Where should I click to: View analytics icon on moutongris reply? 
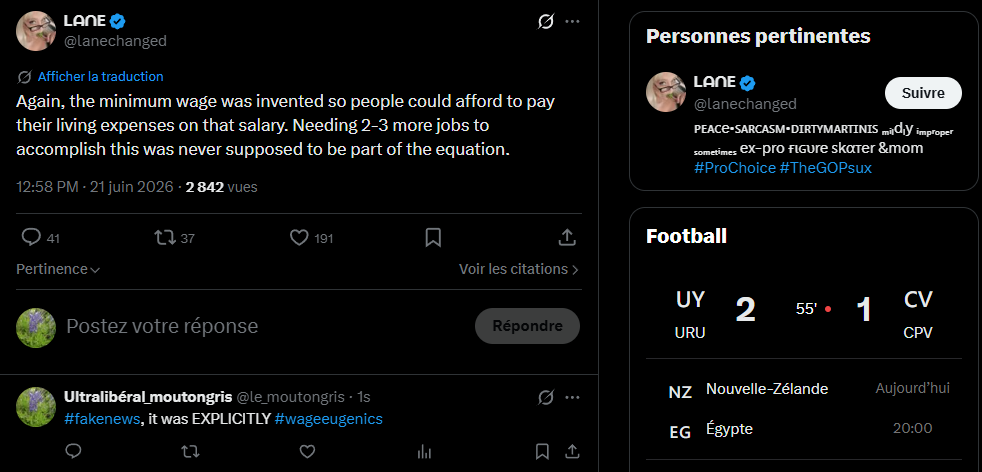point(424,451)
